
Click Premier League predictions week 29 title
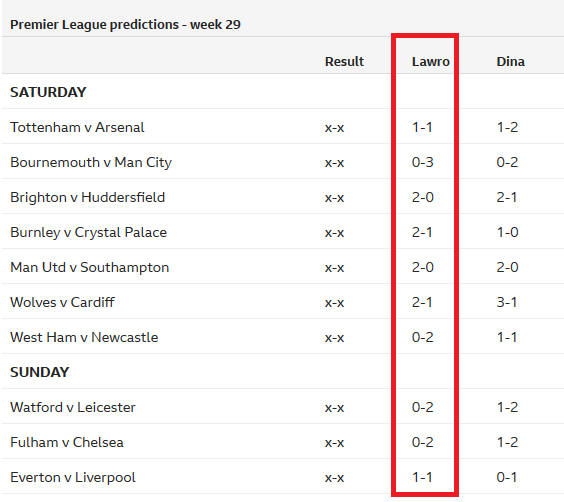(125, 24)
